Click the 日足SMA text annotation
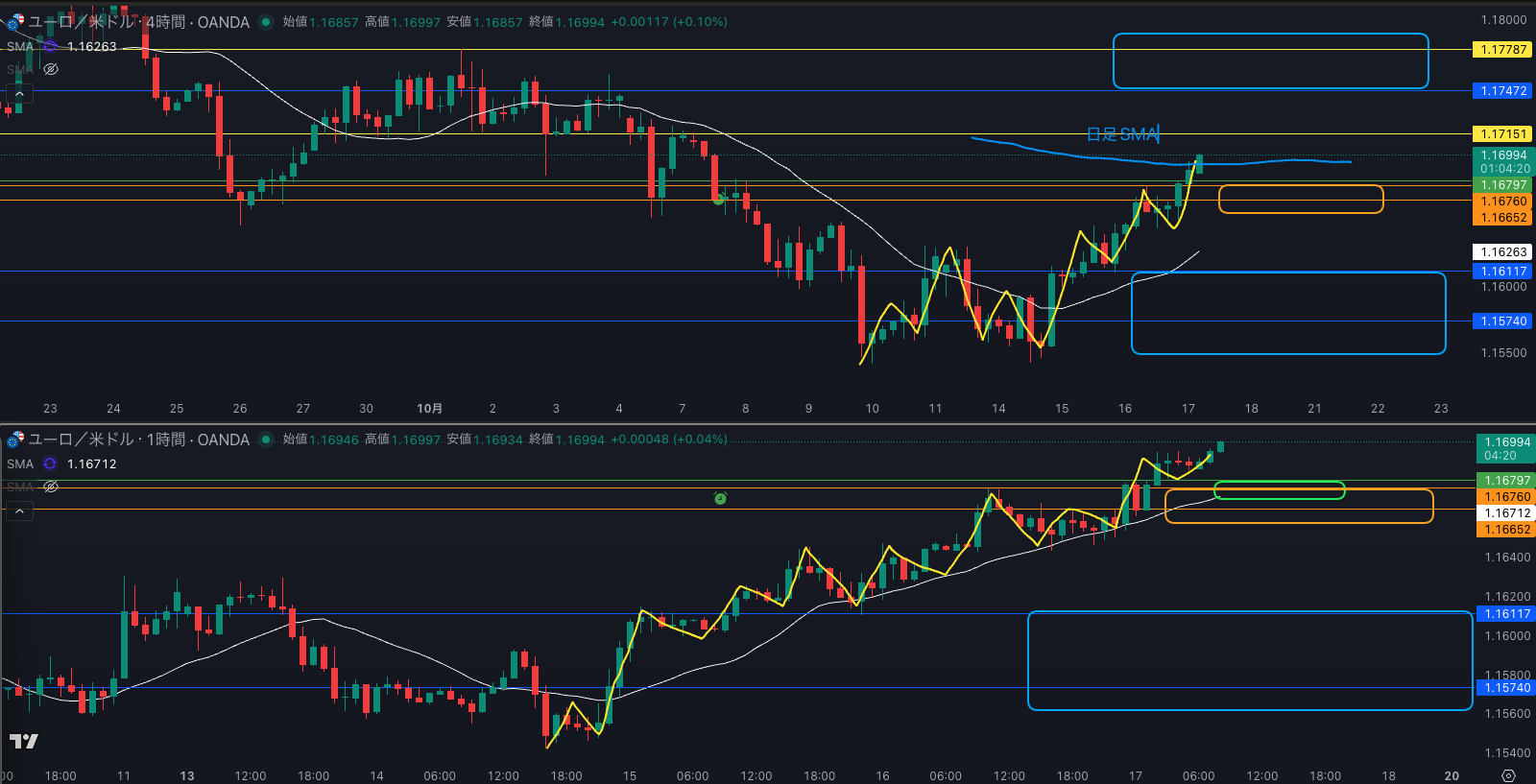This screenshot has height=784, width=1536. pyautogui.click(x=1122, y=134)
